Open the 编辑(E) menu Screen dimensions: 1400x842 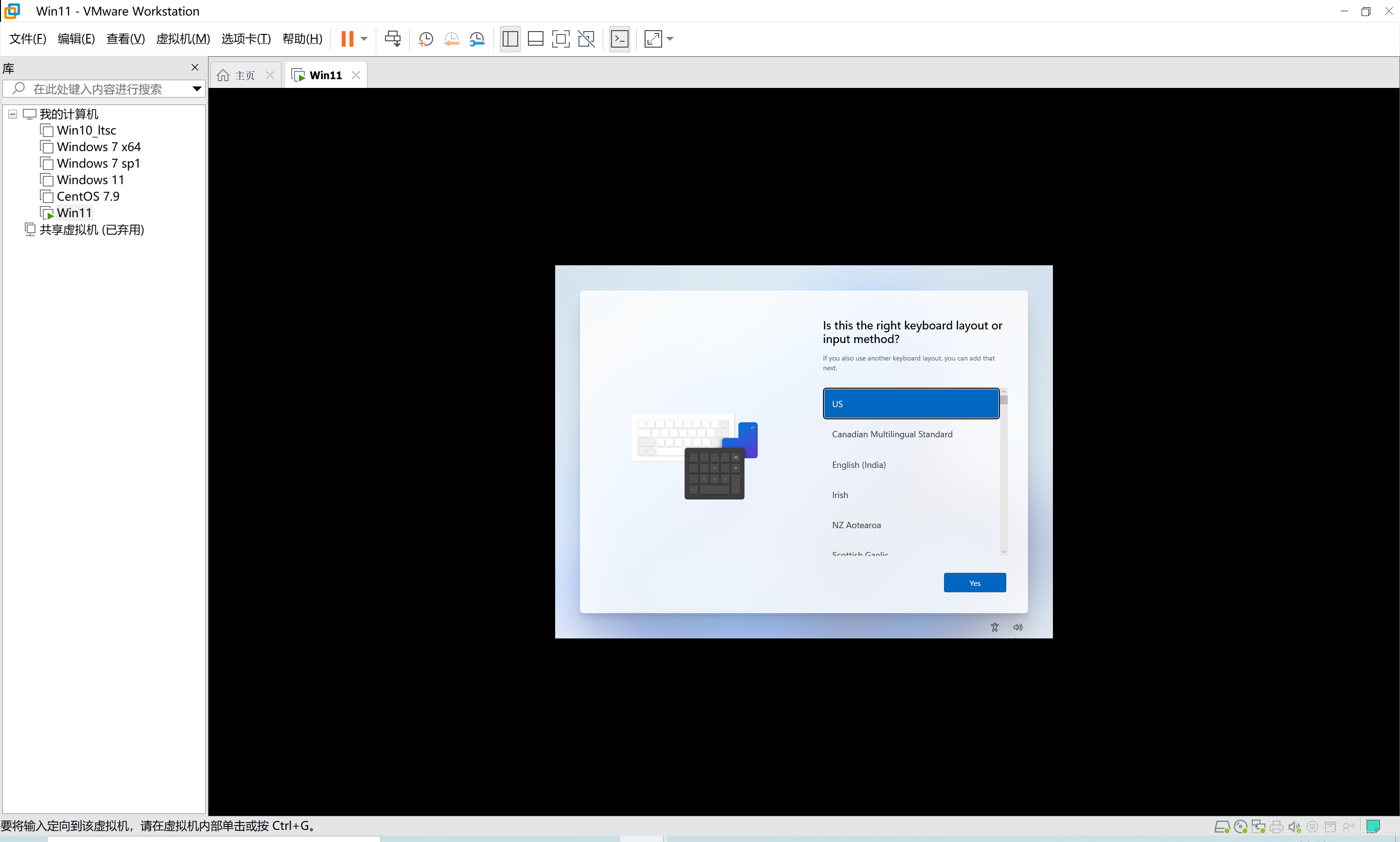(x=76, y=38)
